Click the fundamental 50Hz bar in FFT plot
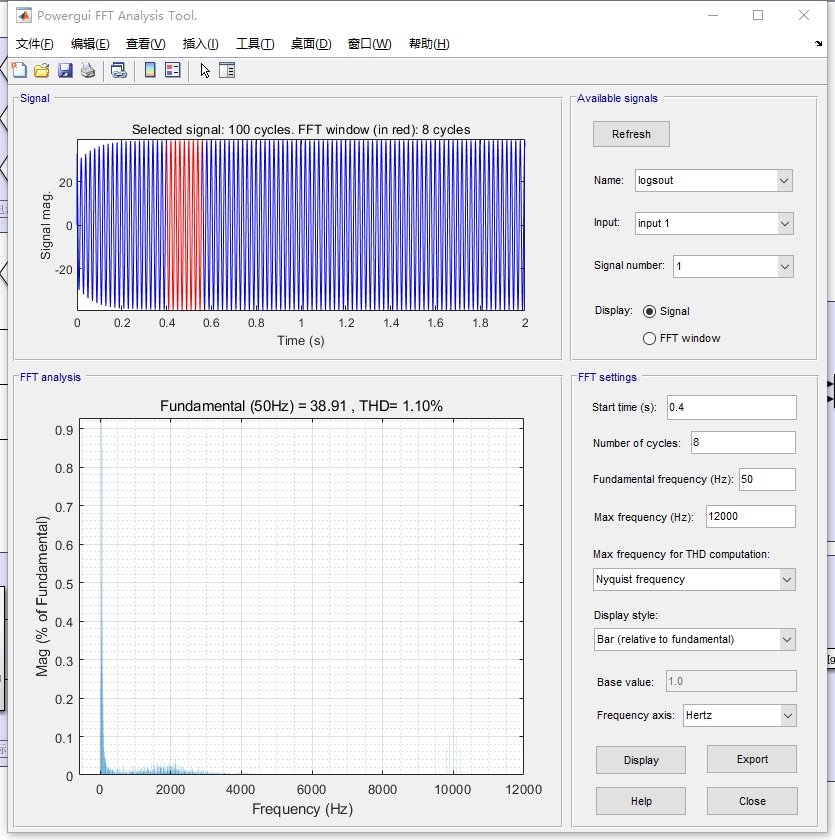The image size is (835, 840). click(101, 597)
